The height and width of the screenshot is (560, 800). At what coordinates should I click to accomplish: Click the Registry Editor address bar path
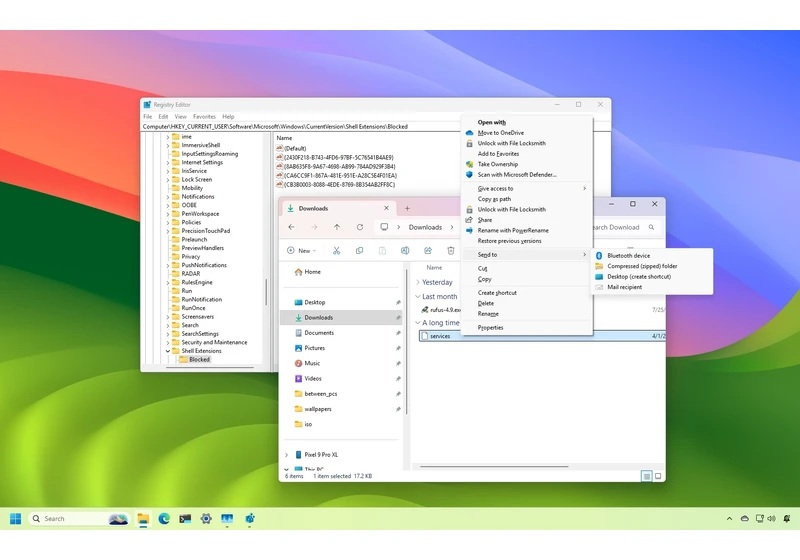click(301, 126)
